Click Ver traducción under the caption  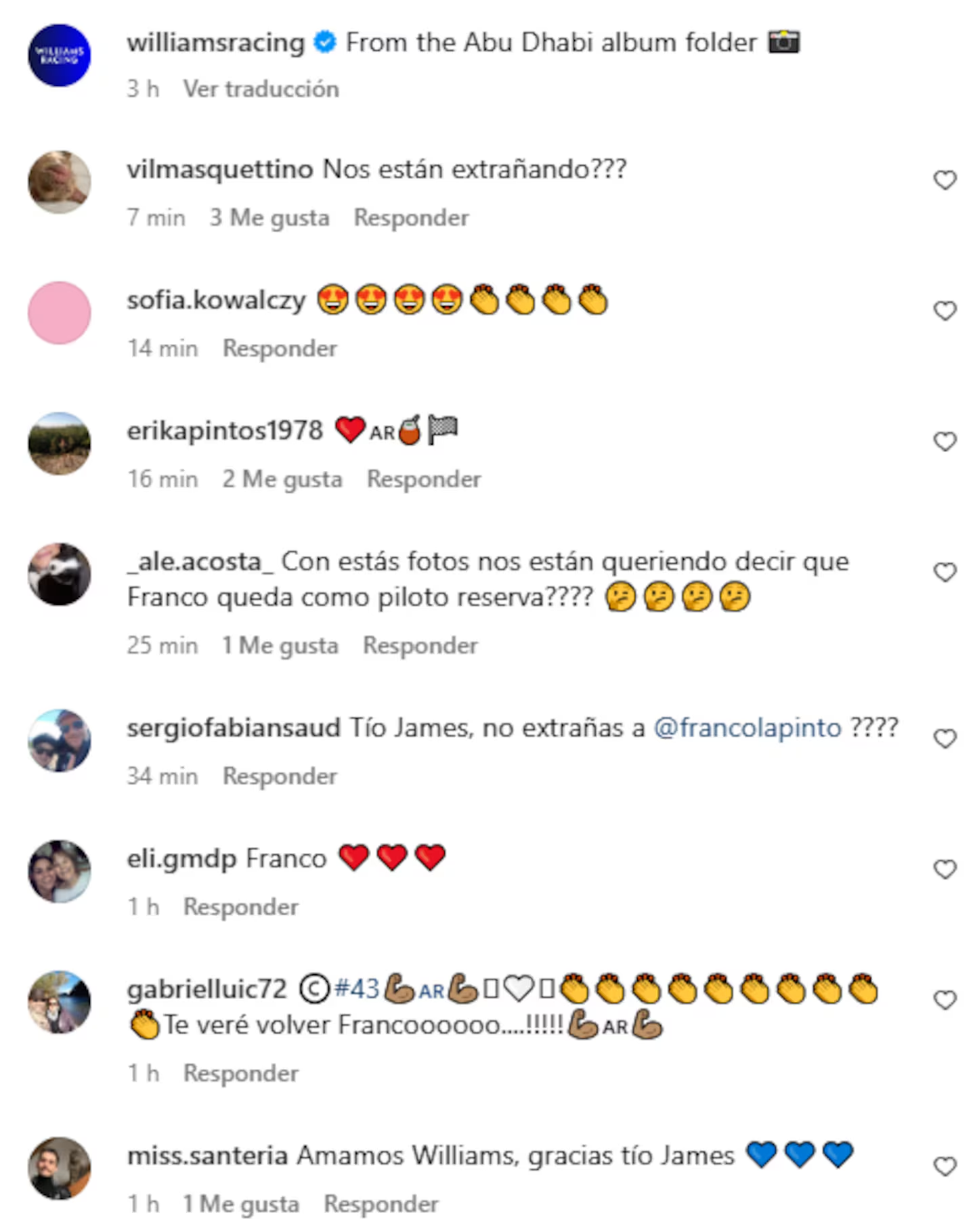[x=261, y=89]
